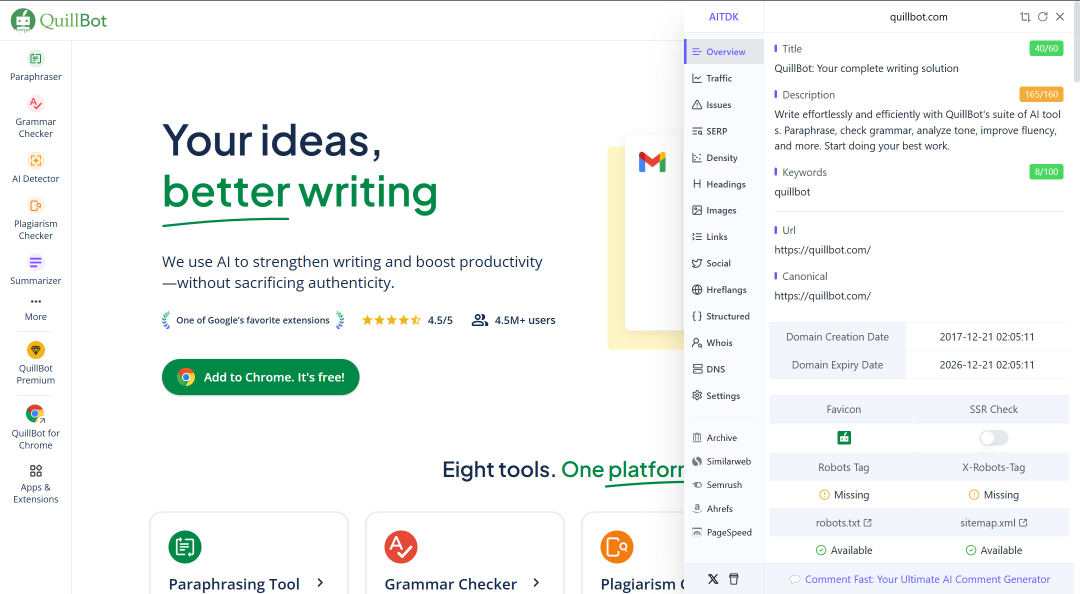
Task: Open QuillBot for Chrome sidebar icon
Action: click(x=36, y=414)
